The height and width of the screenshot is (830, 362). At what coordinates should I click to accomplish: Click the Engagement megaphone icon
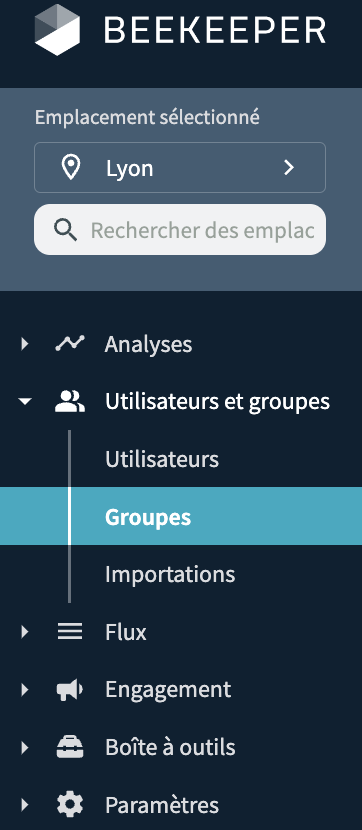[x=70, y=690]
